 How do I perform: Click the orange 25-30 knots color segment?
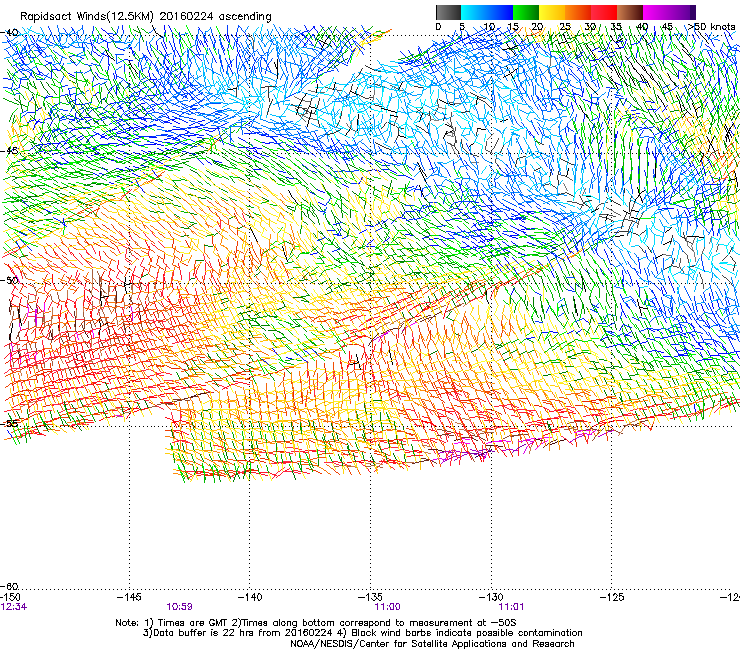click(x=578, y=12)
